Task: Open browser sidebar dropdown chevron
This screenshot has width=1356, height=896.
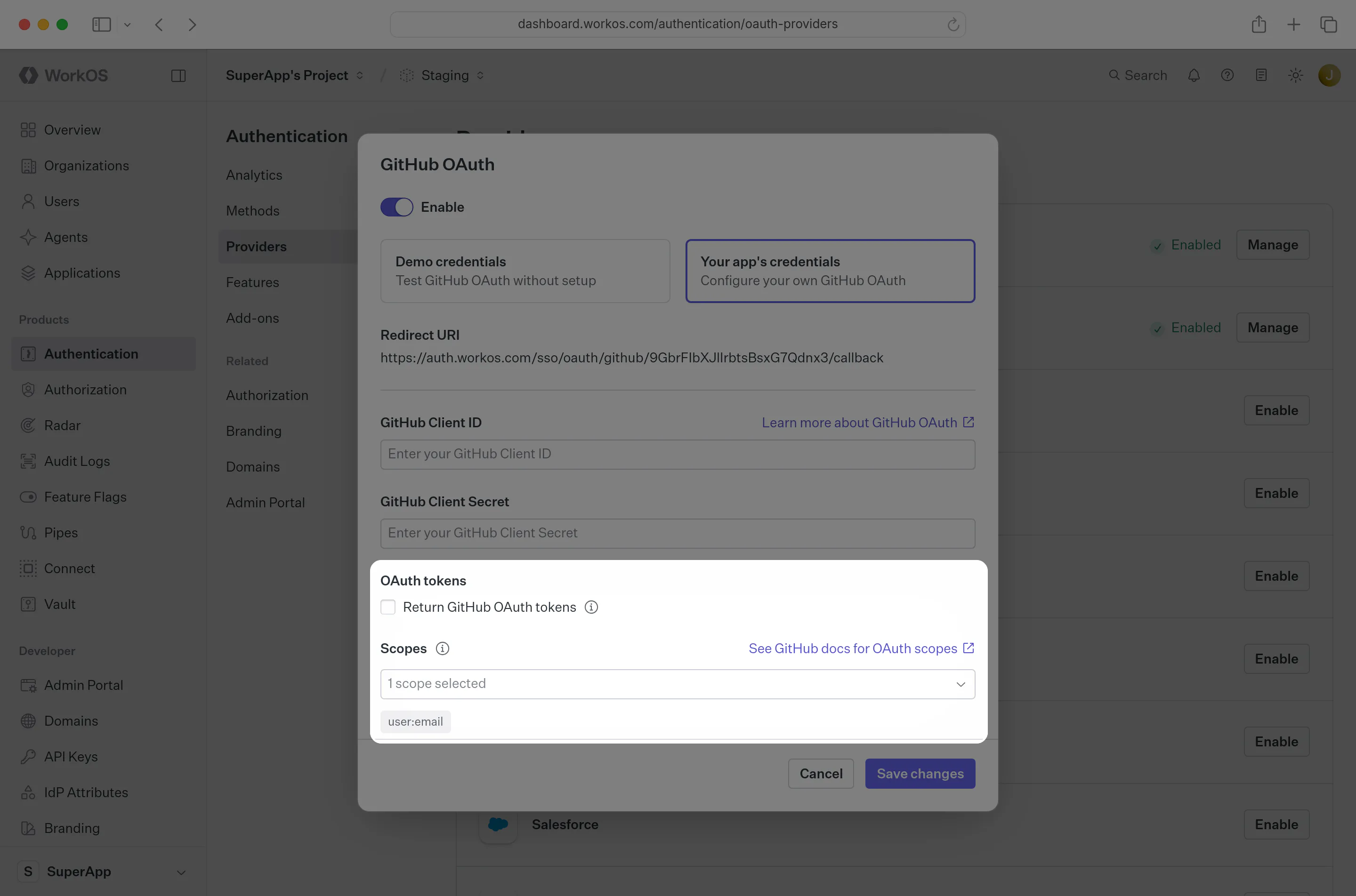Action: (128, 24)
